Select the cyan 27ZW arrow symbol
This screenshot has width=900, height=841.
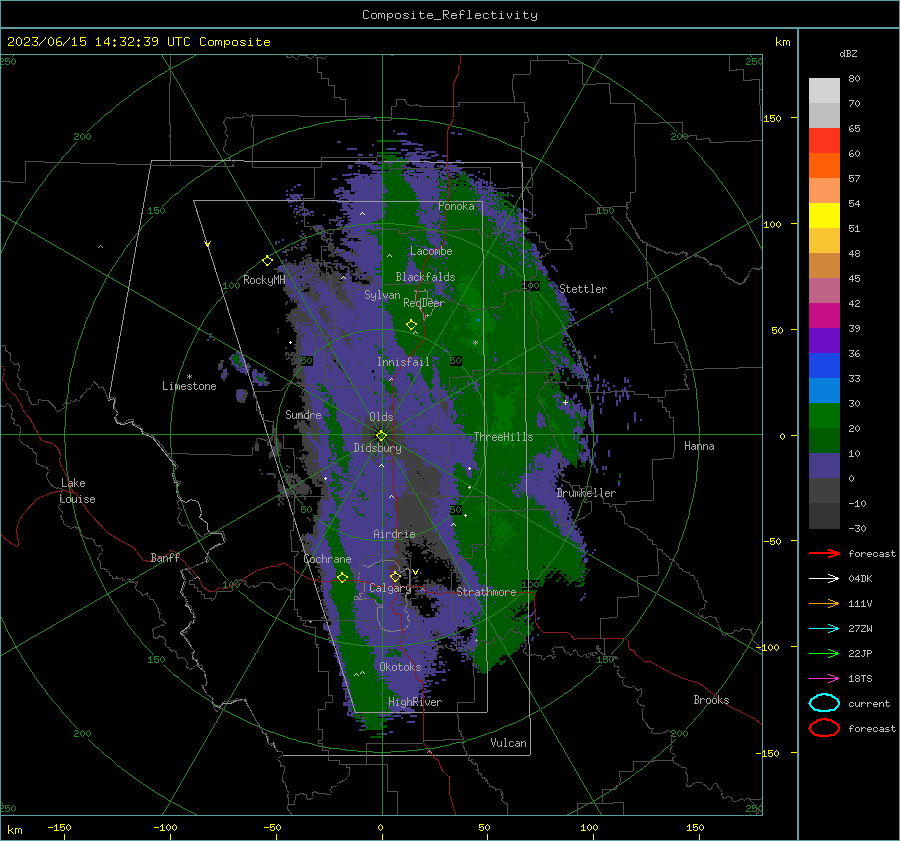824,629
